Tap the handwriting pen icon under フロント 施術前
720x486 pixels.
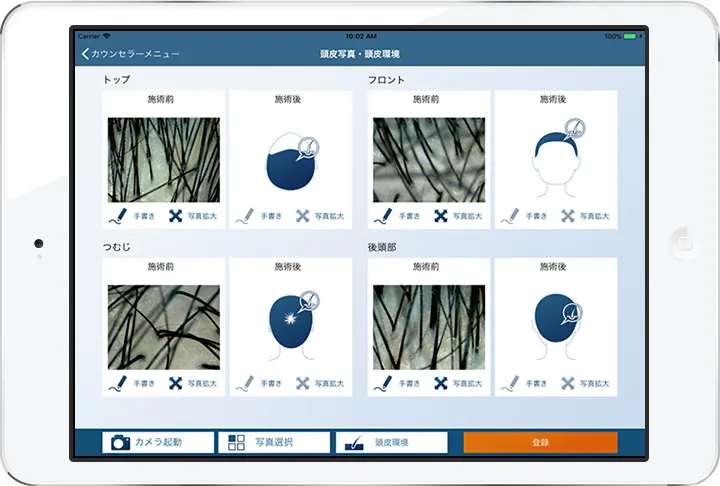tap(383, 215)
